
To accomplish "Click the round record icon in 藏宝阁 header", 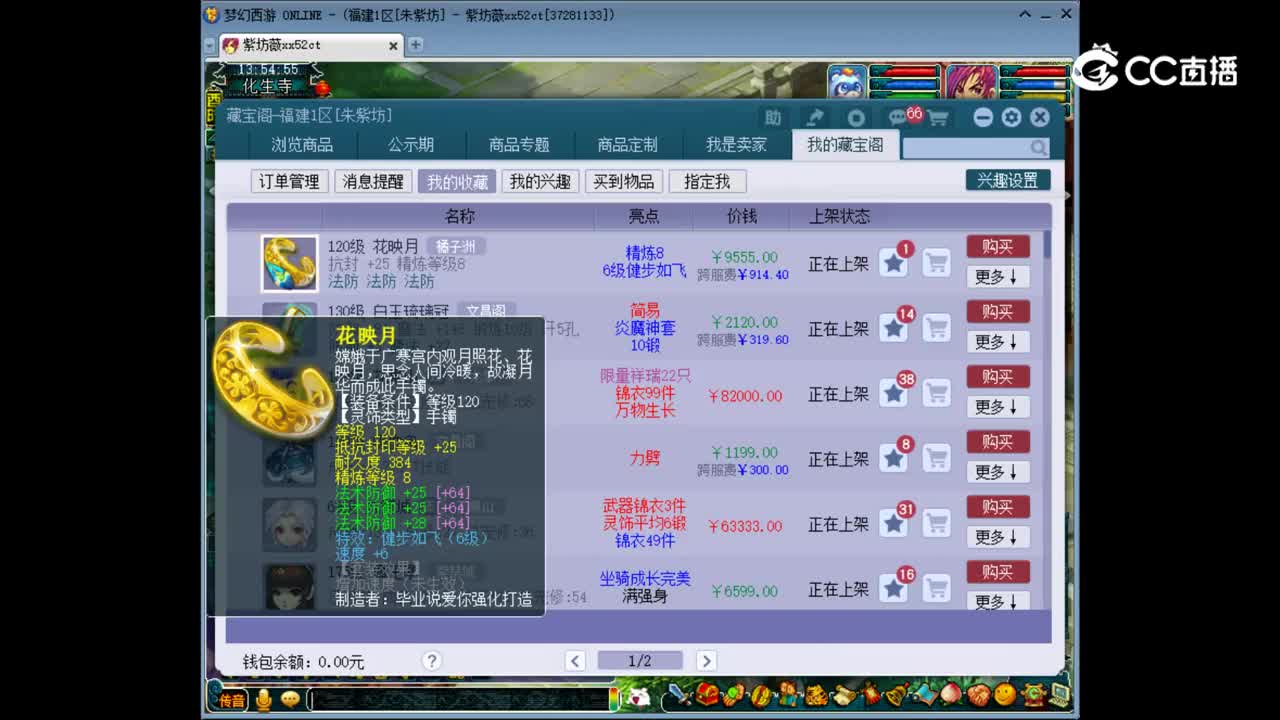I will click(x=855, y=117).
